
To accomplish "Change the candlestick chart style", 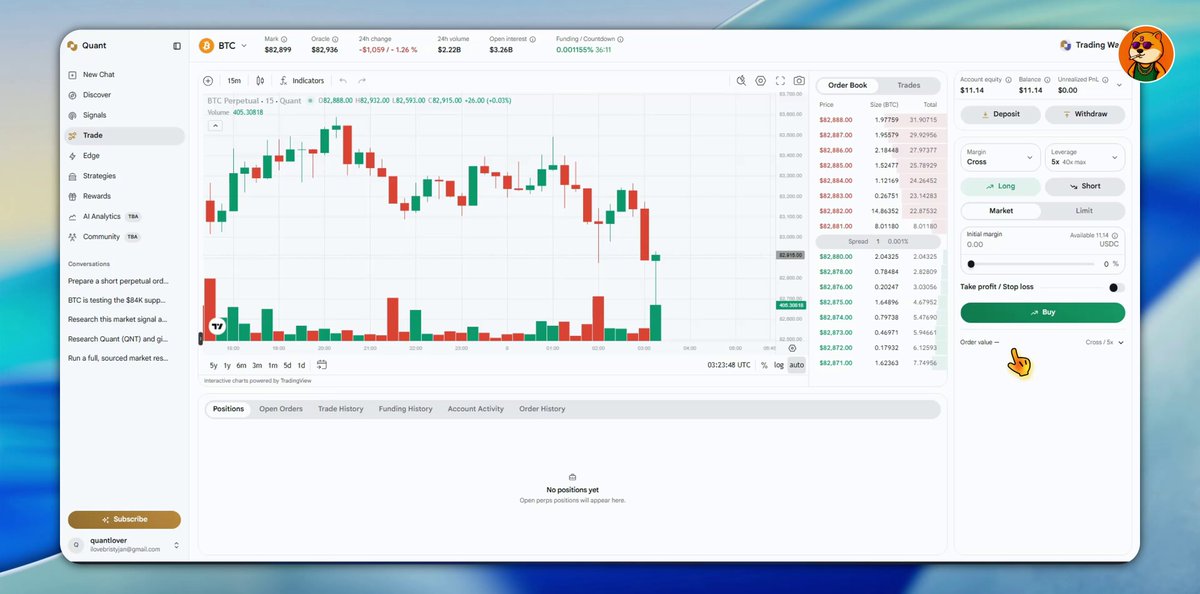I will click(x=260, y=81).
